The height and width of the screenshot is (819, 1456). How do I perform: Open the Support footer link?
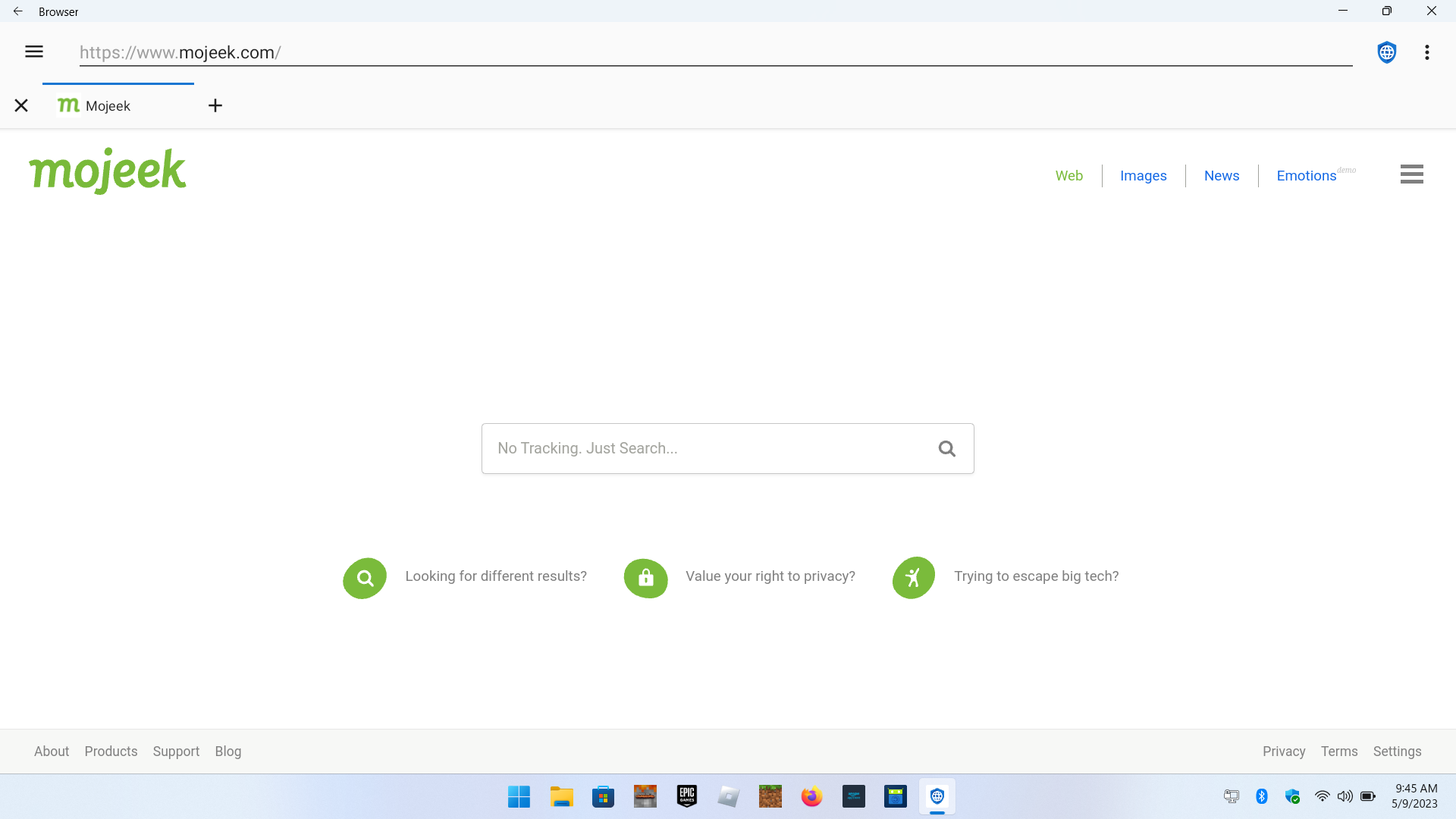coord(176,751)
